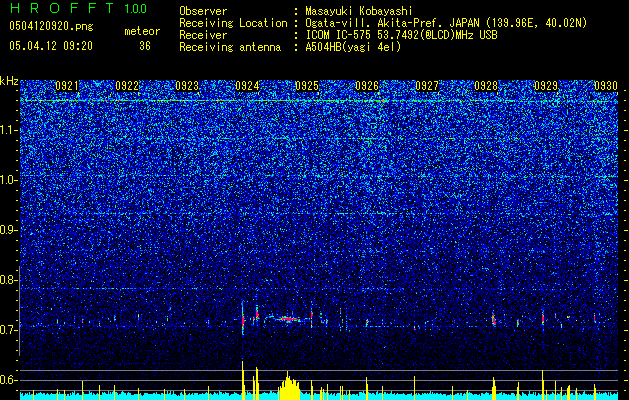Click the Observer field label

[203, 11]
